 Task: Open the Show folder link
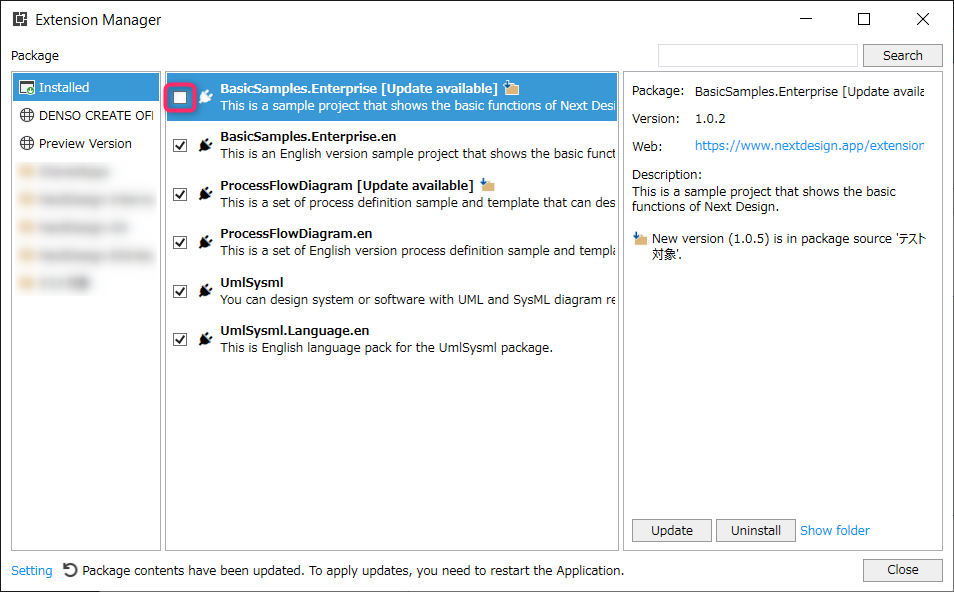click(x=835, y=530)
